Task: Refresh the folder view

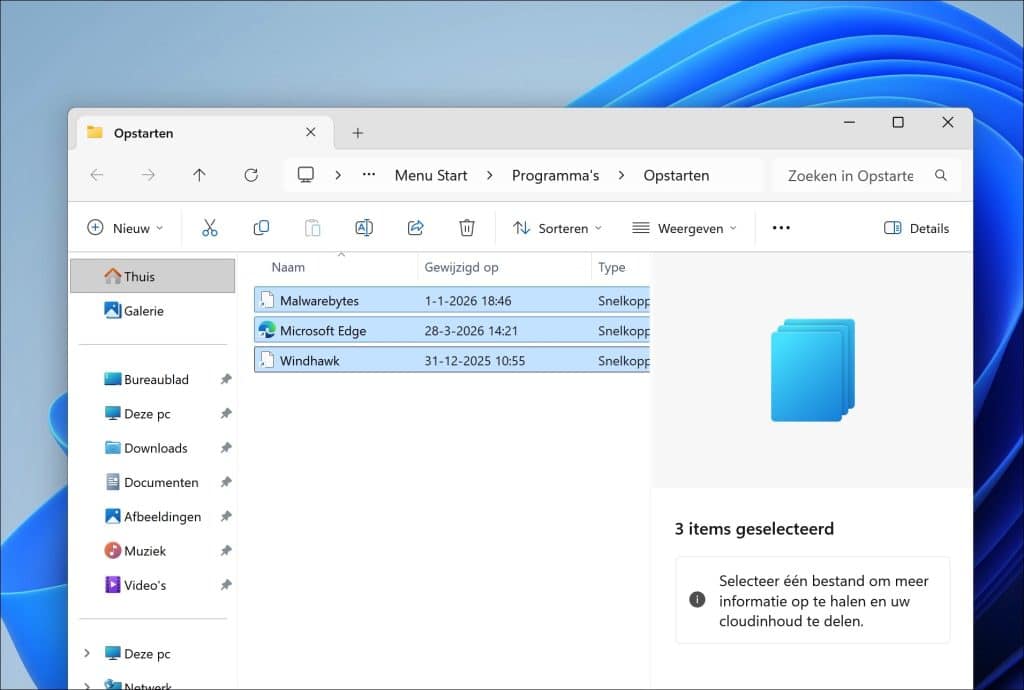Action: [x=250, y=175]
